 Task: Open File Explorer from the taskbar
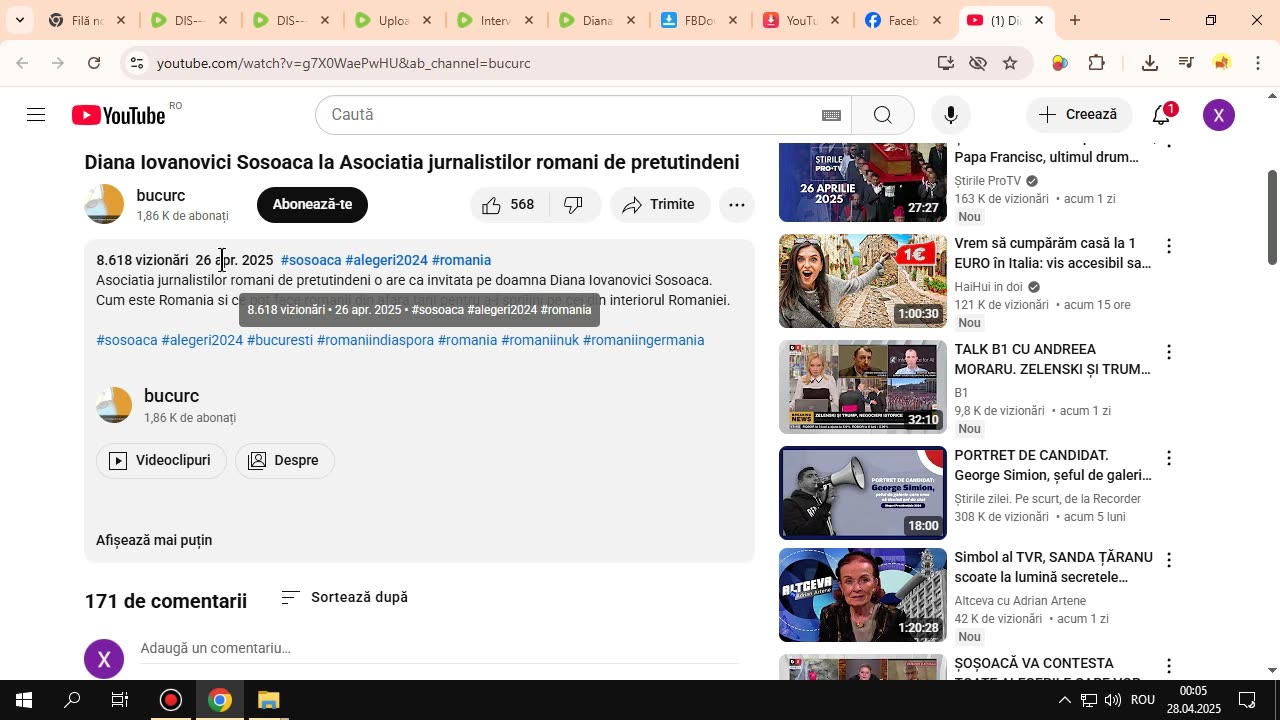click(268, 700)
